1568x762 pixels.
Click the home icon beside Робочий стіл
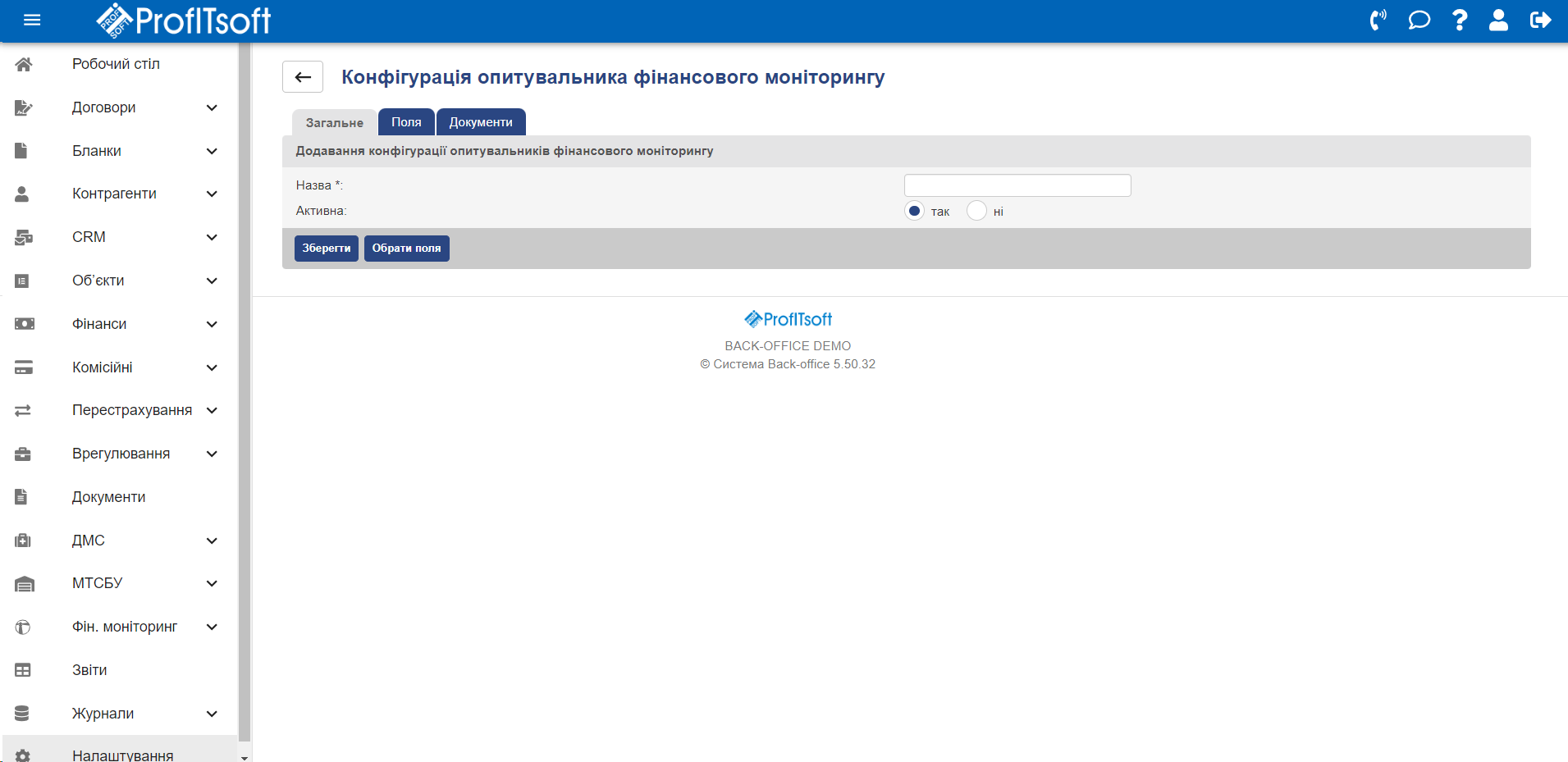click(24, 65)
